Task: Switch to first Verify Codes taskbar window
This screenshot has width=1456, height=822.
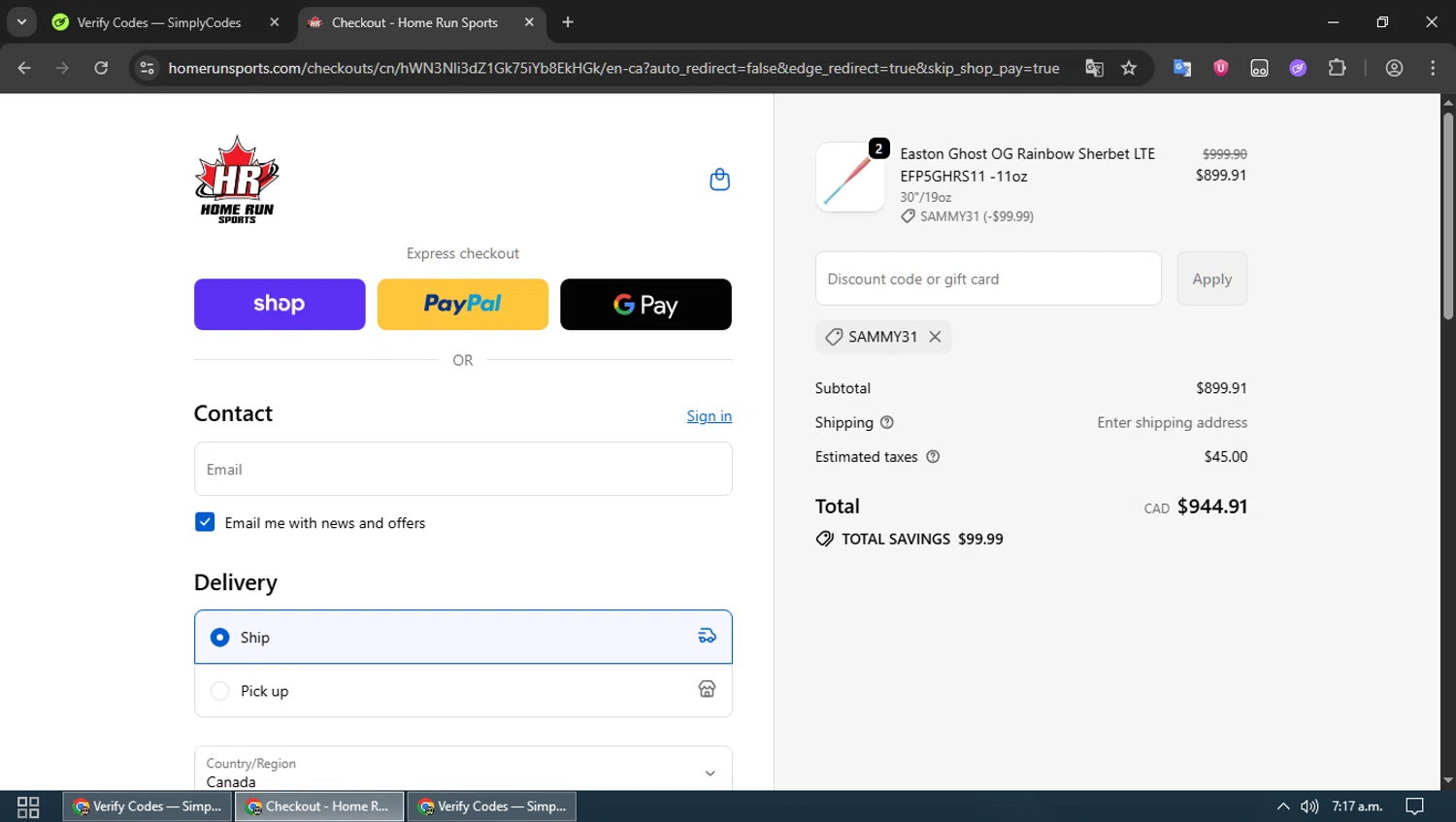Action: pyautogui.click(x=148, y=806)
